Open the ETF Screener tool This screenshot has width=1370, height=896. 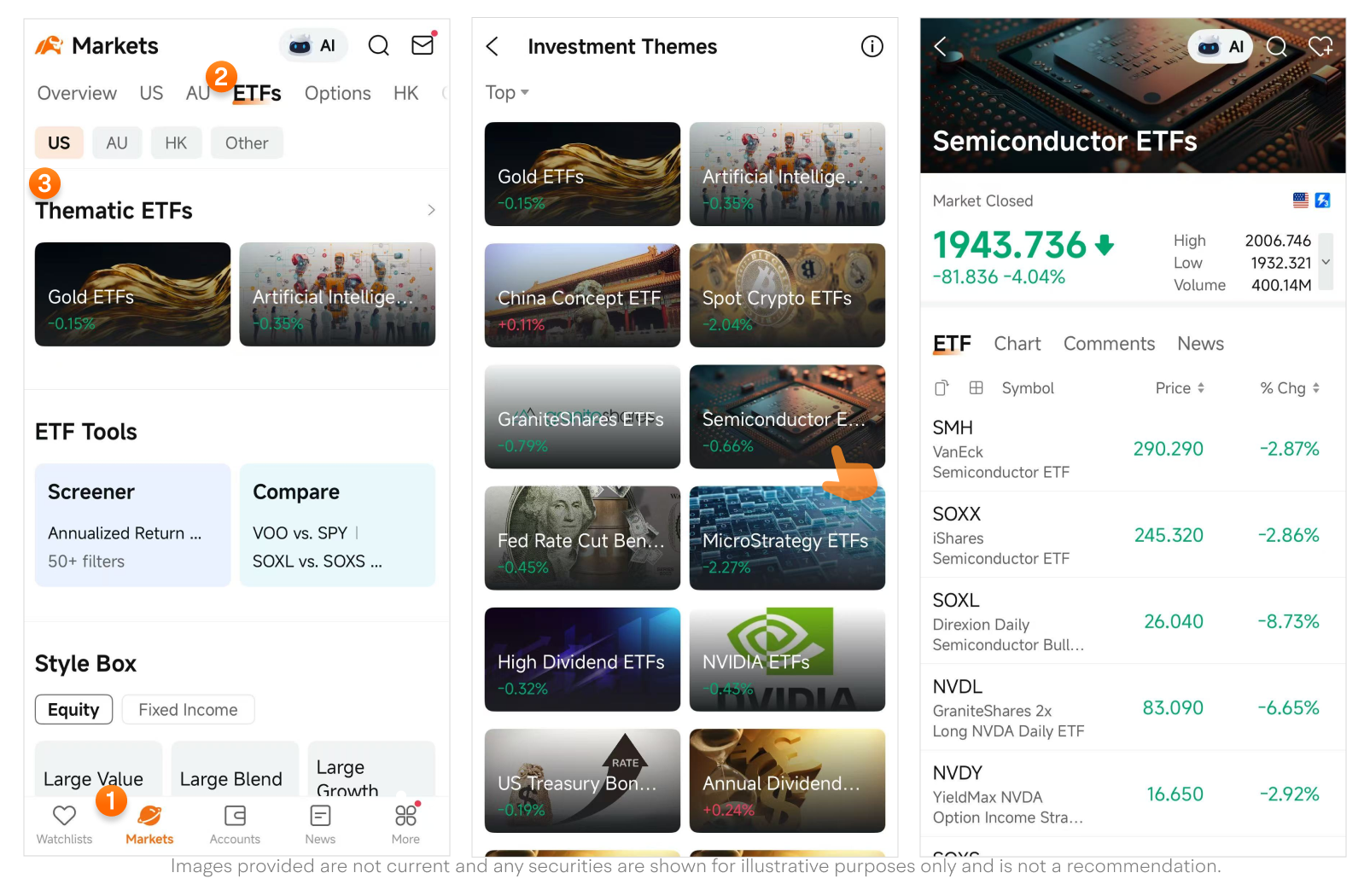[x=132, y=525]
